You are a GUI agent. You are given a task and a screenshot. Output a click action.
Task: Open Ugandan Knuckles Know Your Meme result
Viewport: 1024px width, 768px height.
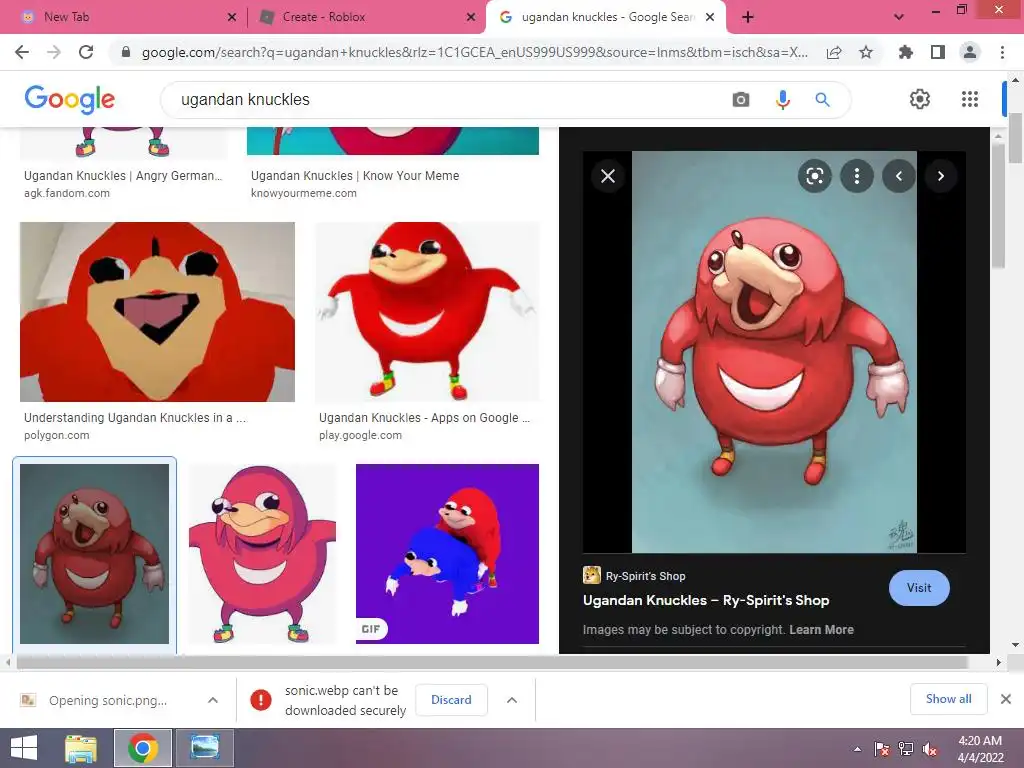pyautogui.click(x=355, y=176)
